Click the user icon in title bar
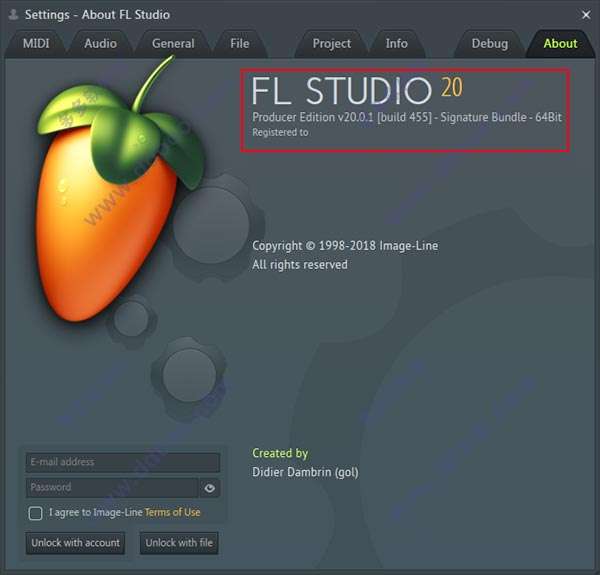The height and width of the screenshot is (575, 600). coord(14,15)
